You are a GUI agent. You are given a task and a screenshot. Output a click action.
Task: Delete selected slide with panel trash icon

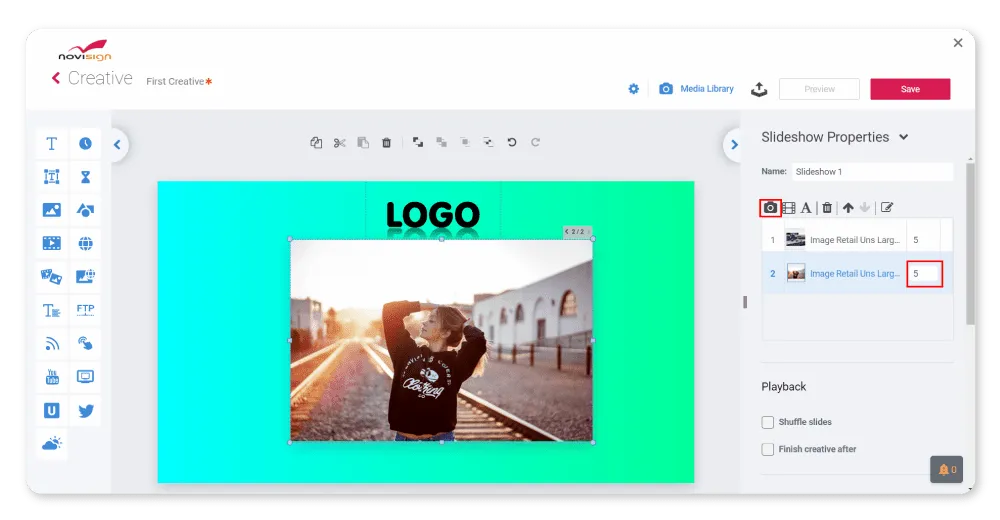click(x=827, y=208)
